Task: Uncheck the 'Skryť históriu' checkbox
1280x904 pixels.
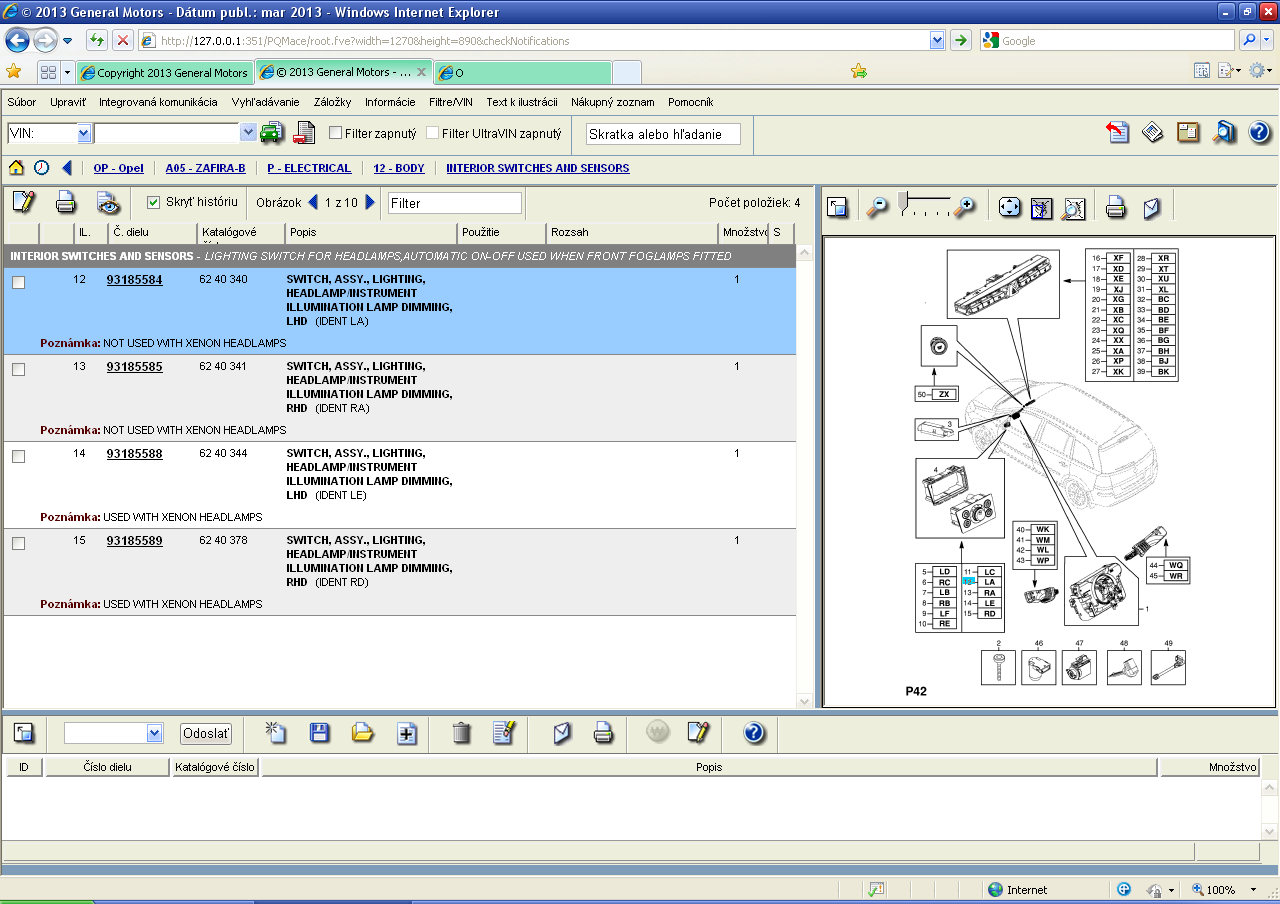Action: (x=154, y=202)
